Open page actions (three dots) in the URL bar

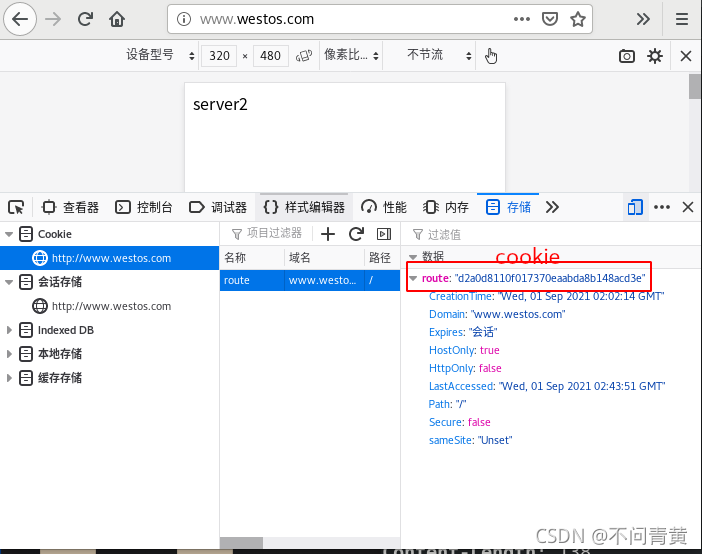pos(522,19)
